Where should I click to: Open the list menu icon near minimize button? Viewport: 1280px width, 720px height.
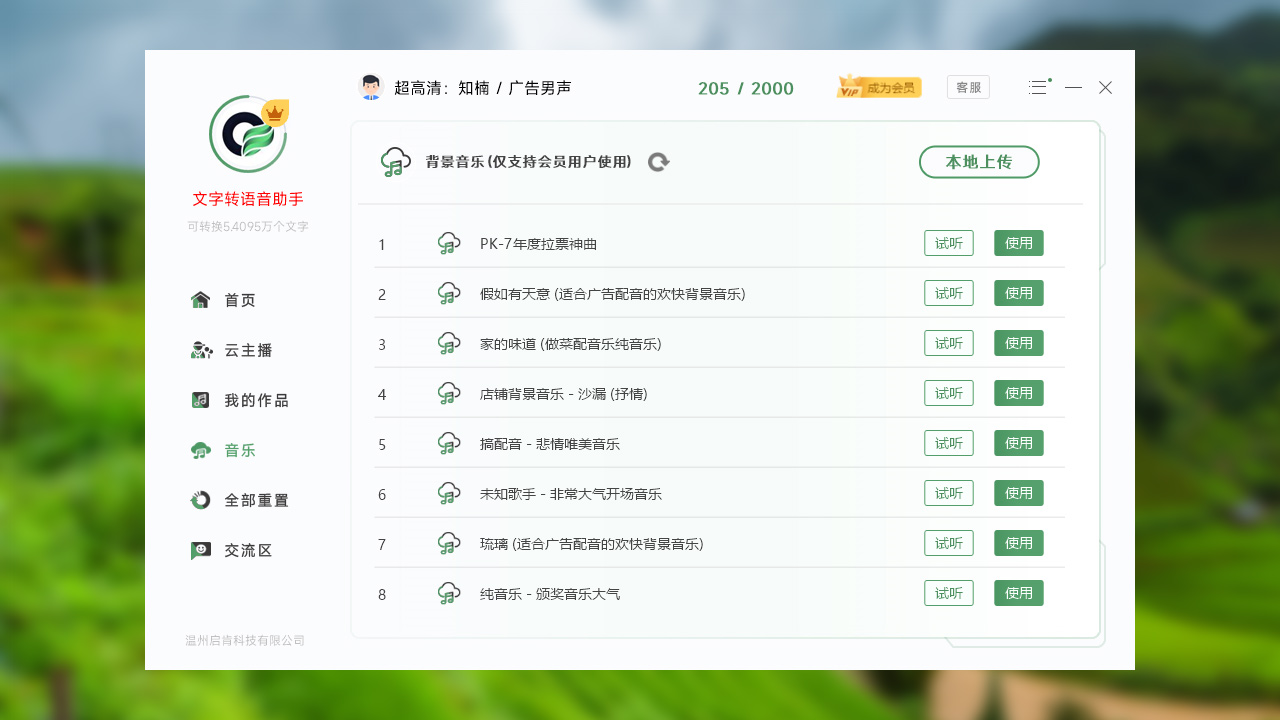pos(1038,87)
